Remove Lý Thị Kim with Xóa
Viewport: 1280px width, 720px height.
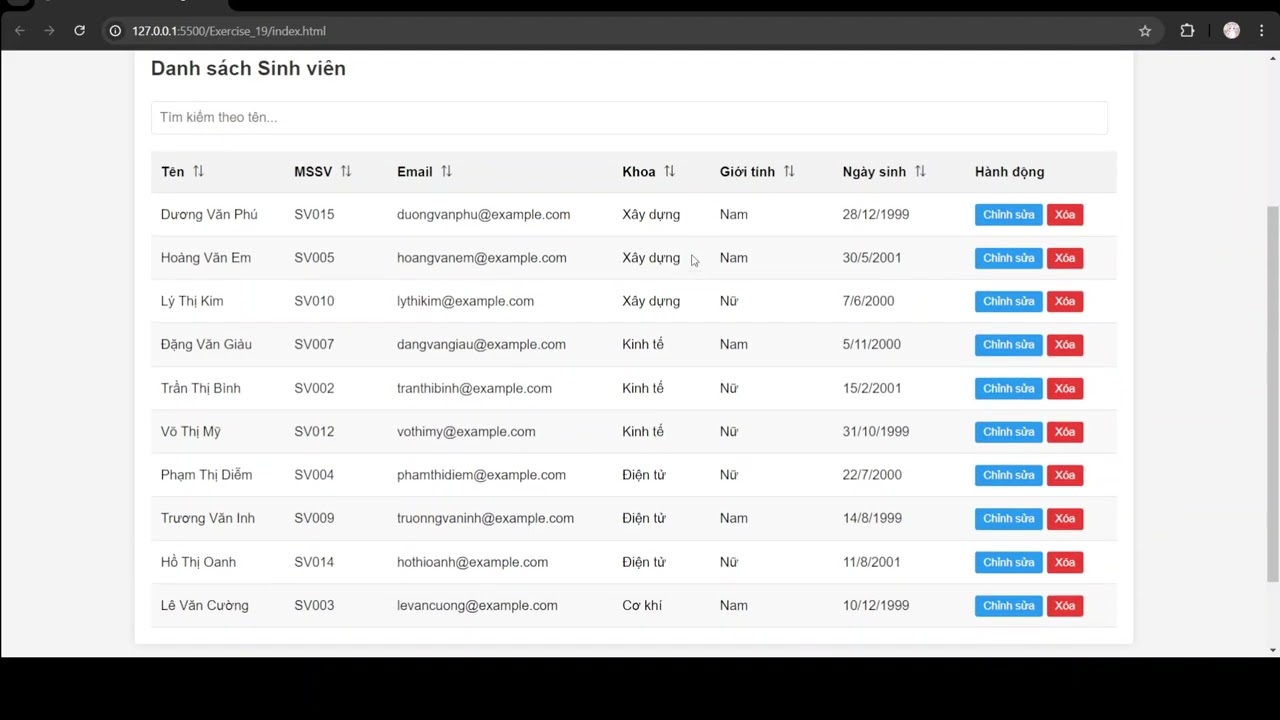1064,301
